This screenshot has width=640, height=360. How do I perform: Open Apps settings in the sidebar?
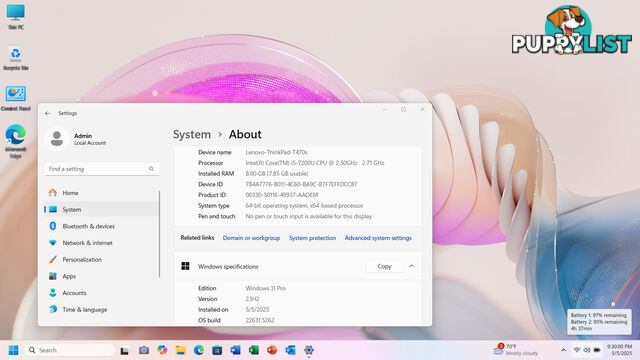pos(102,276)
